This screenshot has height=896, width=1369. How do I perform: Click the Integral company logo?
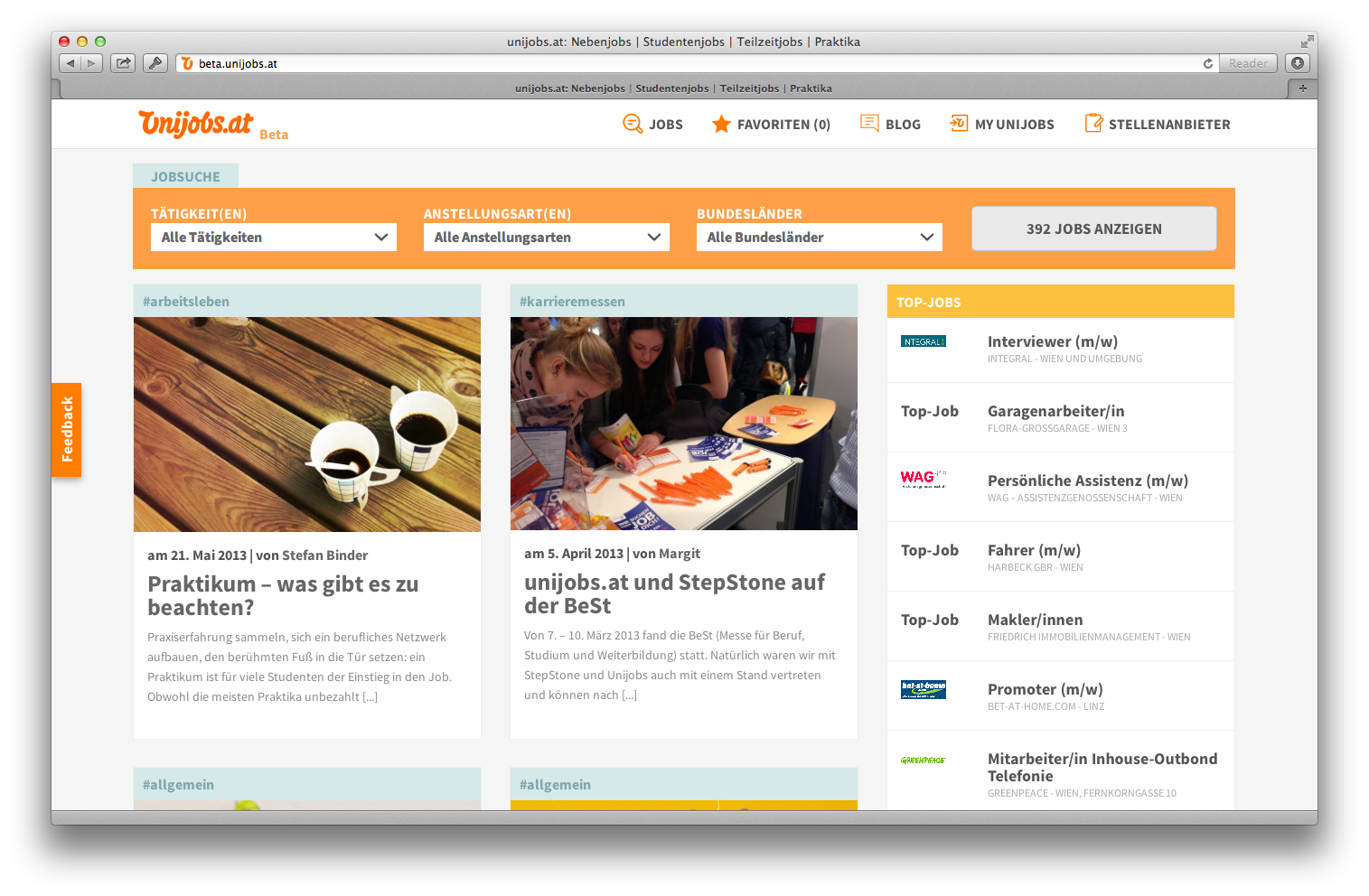[x=924, y=341]
